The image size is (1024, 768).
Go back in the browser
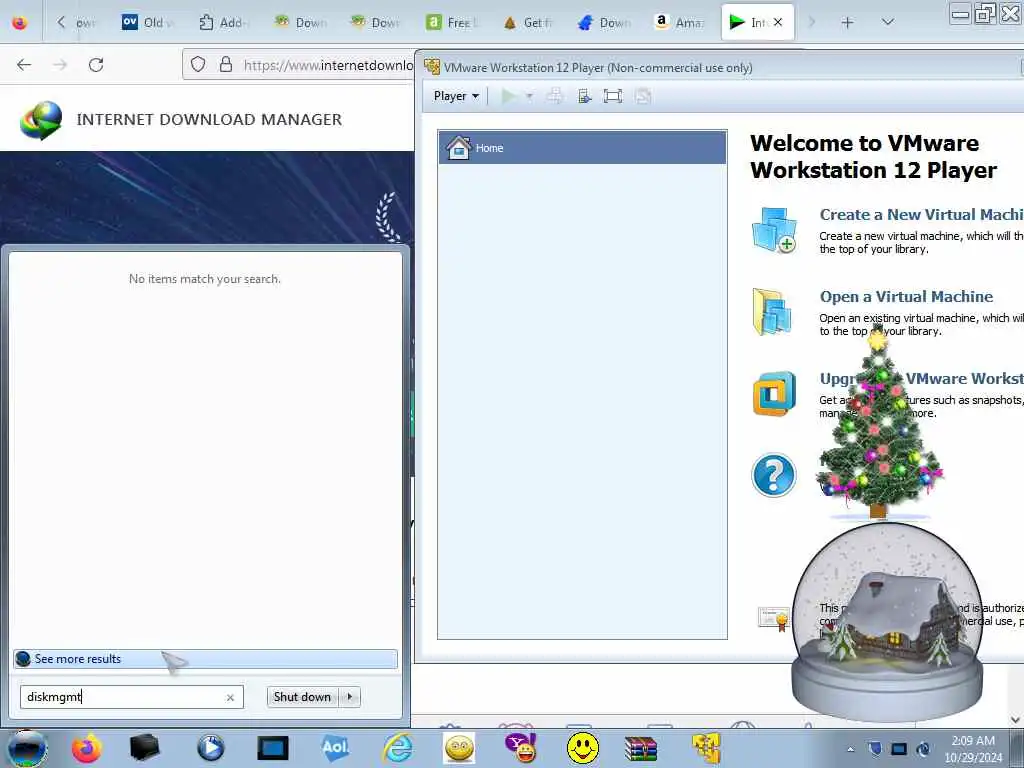pos(24,65)
